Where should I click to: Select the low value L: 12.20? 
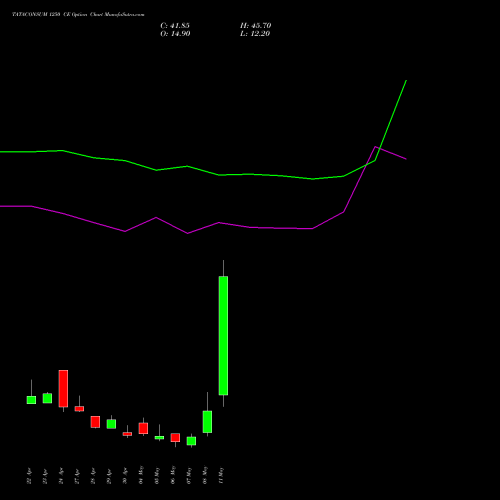click(255, 34)
